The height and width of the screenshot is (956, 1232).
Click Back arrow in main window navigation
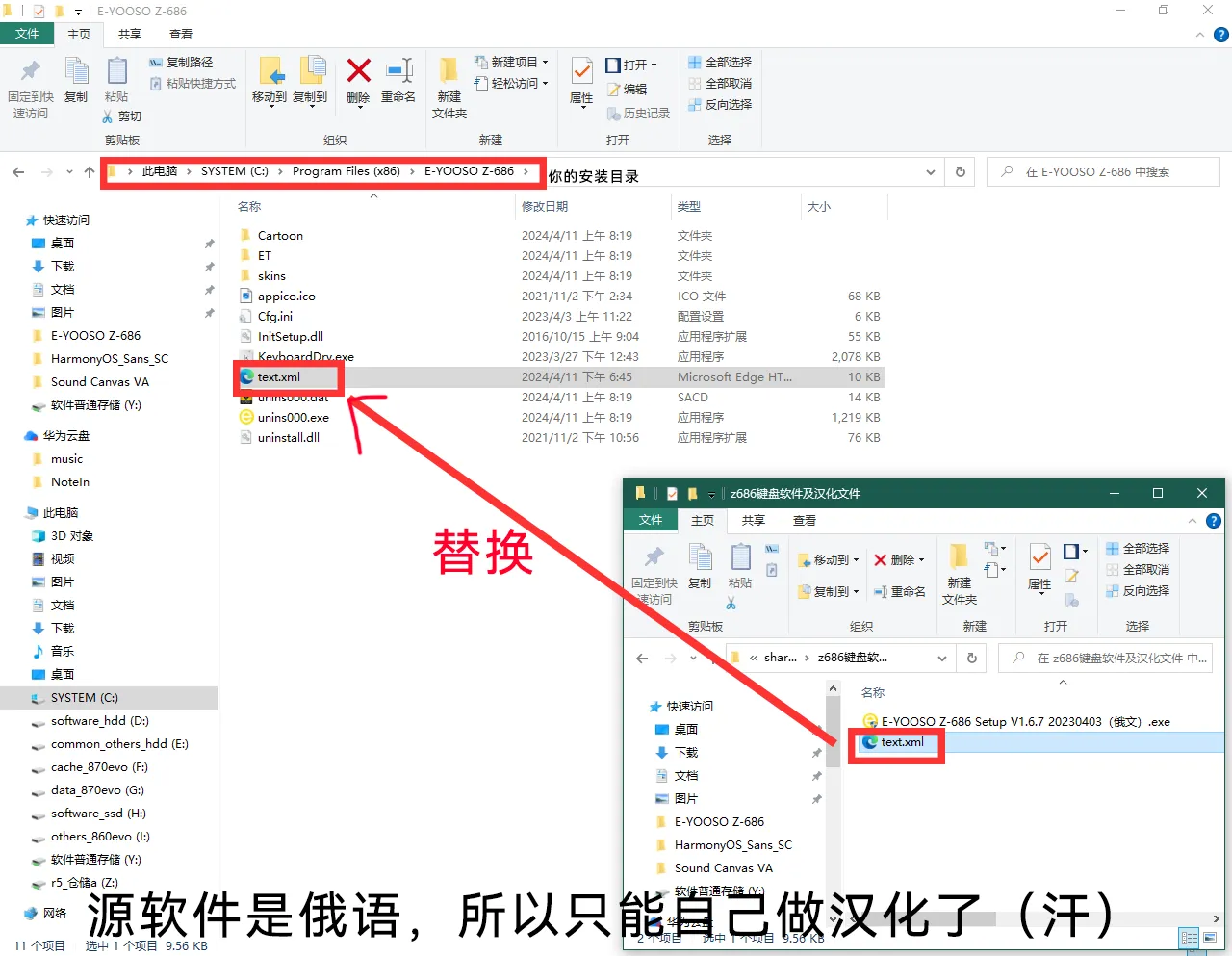18,172
